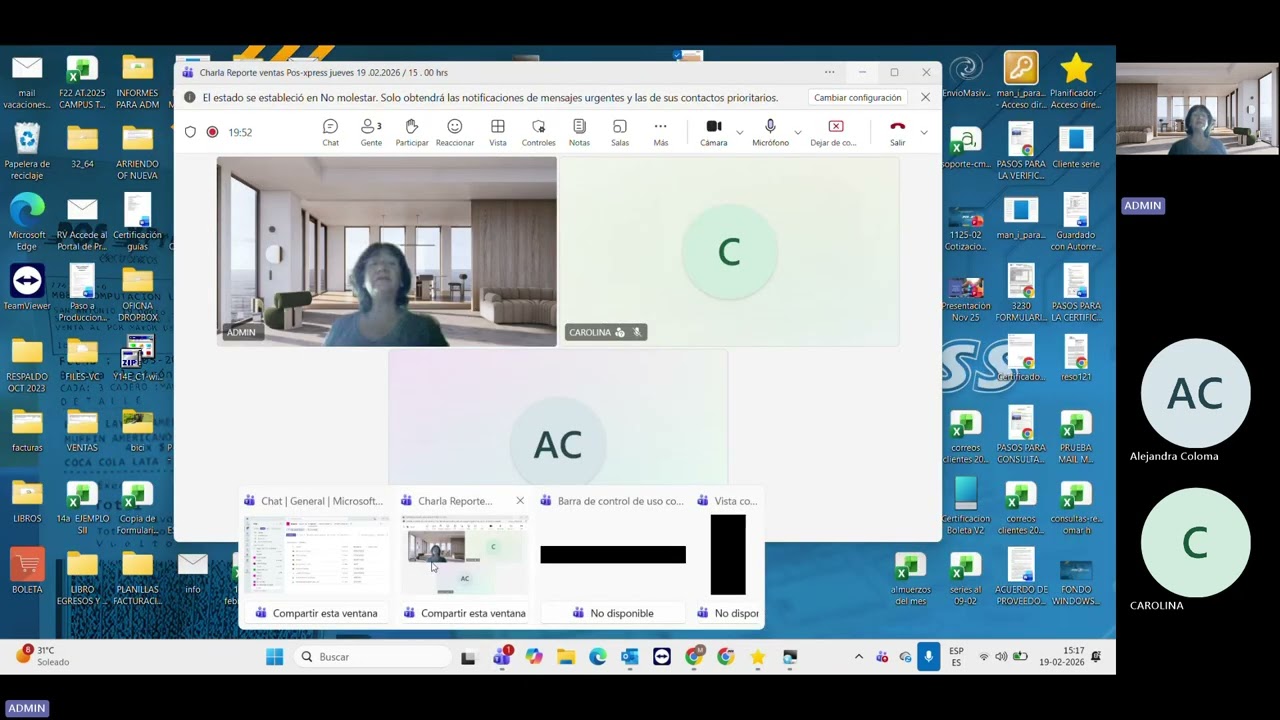Select the reso121 document icon
This screenshot has height=720, width=1280.
(x=1076, y=359)
